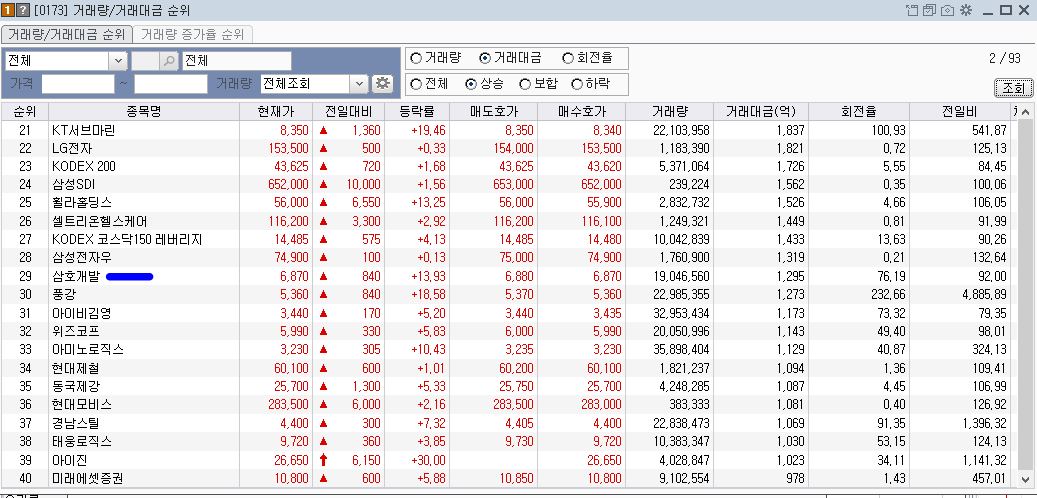The image size is (1037, 498).
Task: Select the 삼호개발 stock name
Action: click(x=75, y=276)
